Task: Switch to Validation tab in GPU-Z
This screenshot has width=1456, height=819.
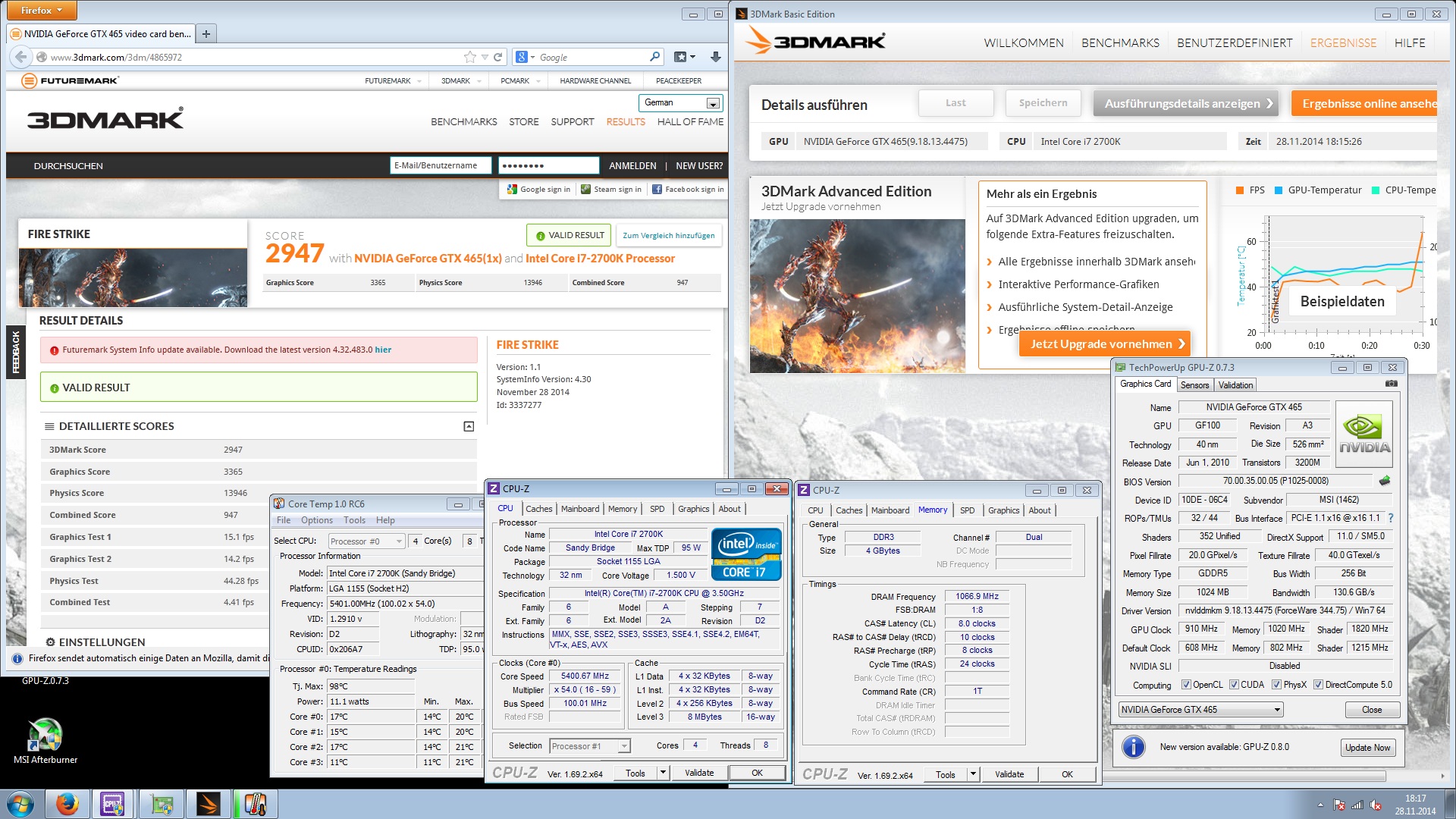Action: [1235, 385]
